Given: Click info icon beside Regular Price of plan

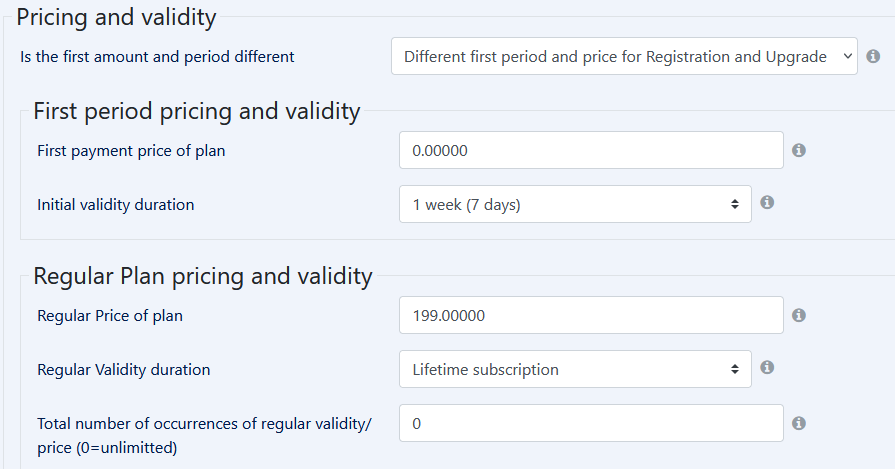Looking at the screenshot, I should pyautogui.click(x=799, y=315).
